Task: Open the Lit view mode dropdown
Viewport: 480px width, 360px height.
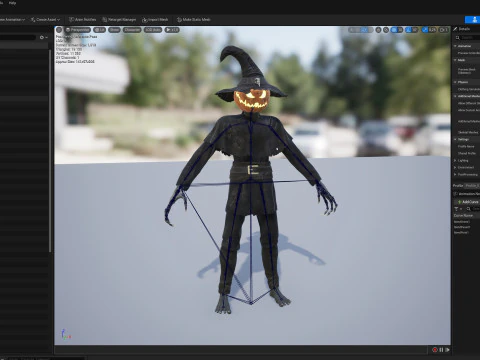Action: click(99, 30)
